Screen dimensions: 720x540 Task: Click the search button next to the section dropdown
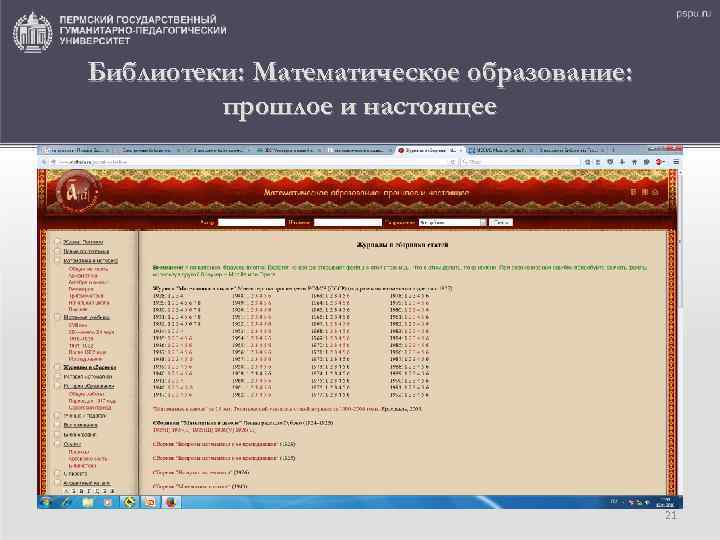point(501,222)
